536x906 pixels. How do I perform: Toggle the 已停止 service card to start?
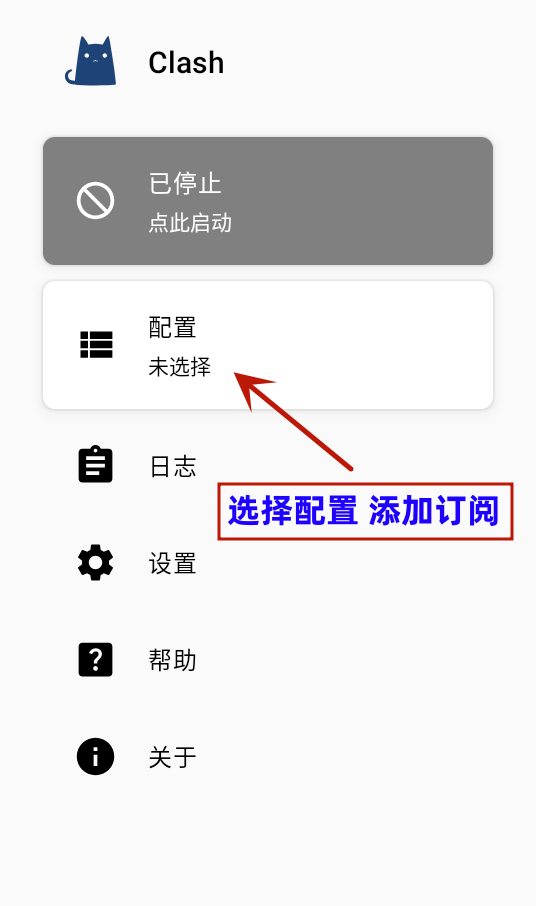[x=268, y=201]
